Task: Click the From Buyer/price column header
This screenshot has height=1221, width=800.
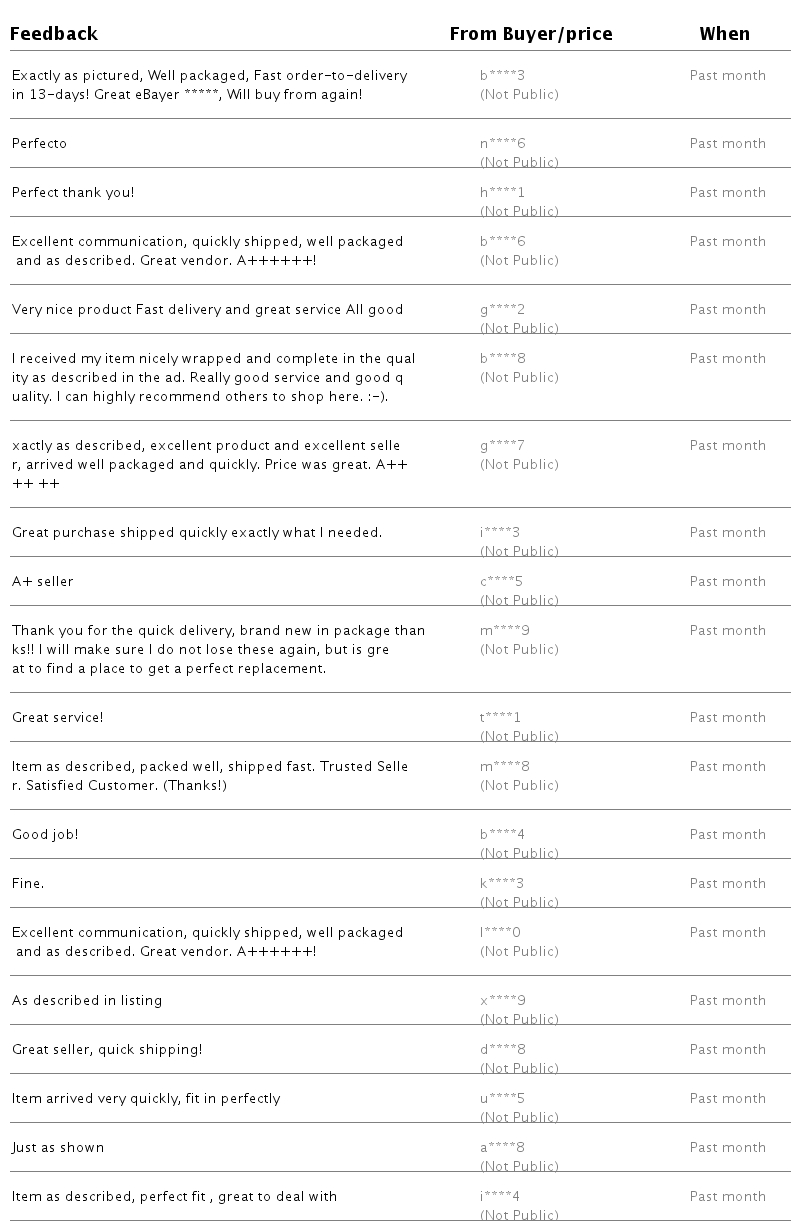Action: (531, 34)
